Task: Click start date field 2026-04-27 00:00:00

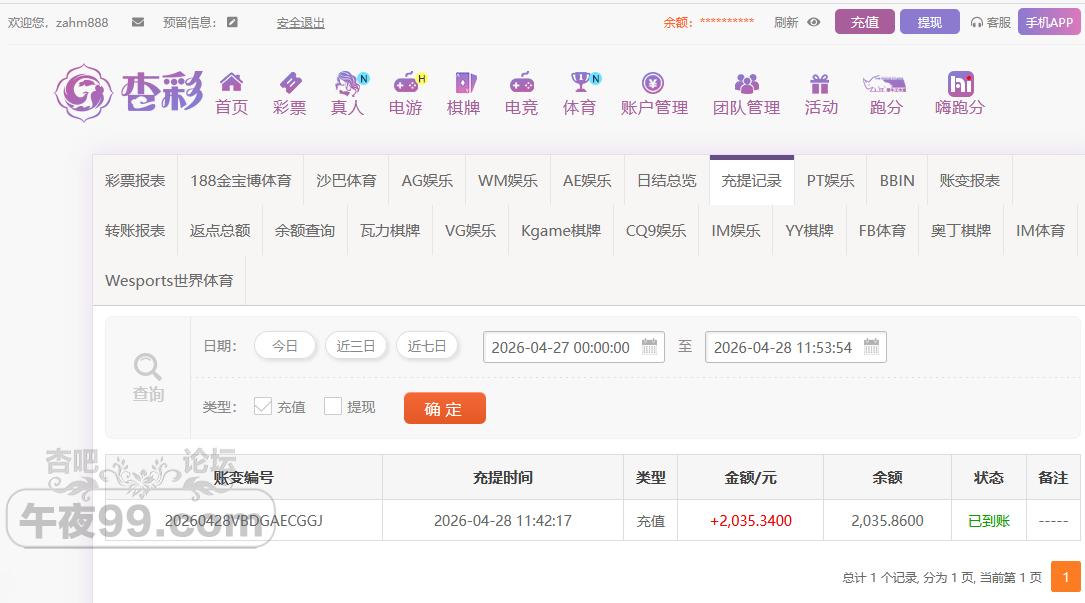Action: tap(574, 347)
